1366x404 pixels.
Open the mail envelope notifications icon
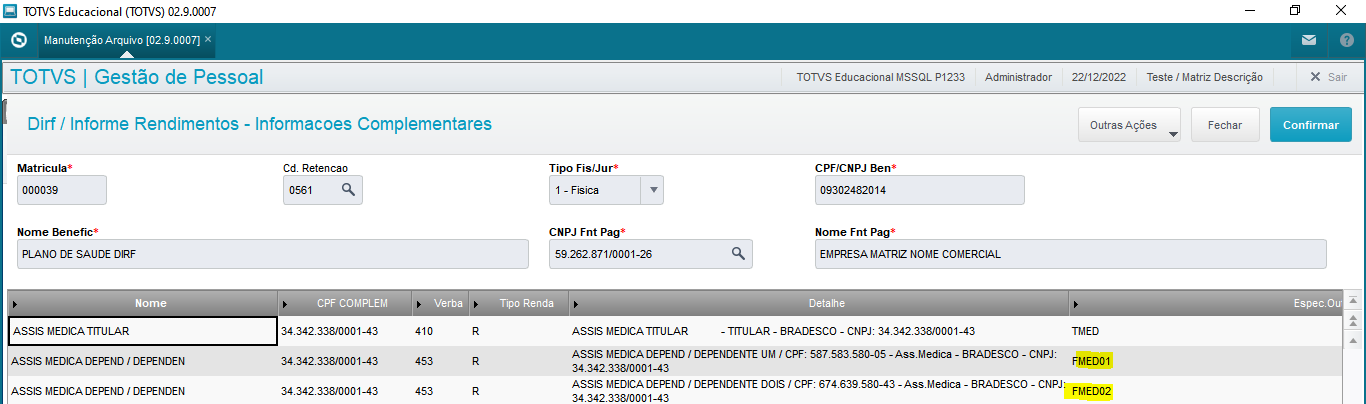pyautogui.click(x=1309, y=41)
